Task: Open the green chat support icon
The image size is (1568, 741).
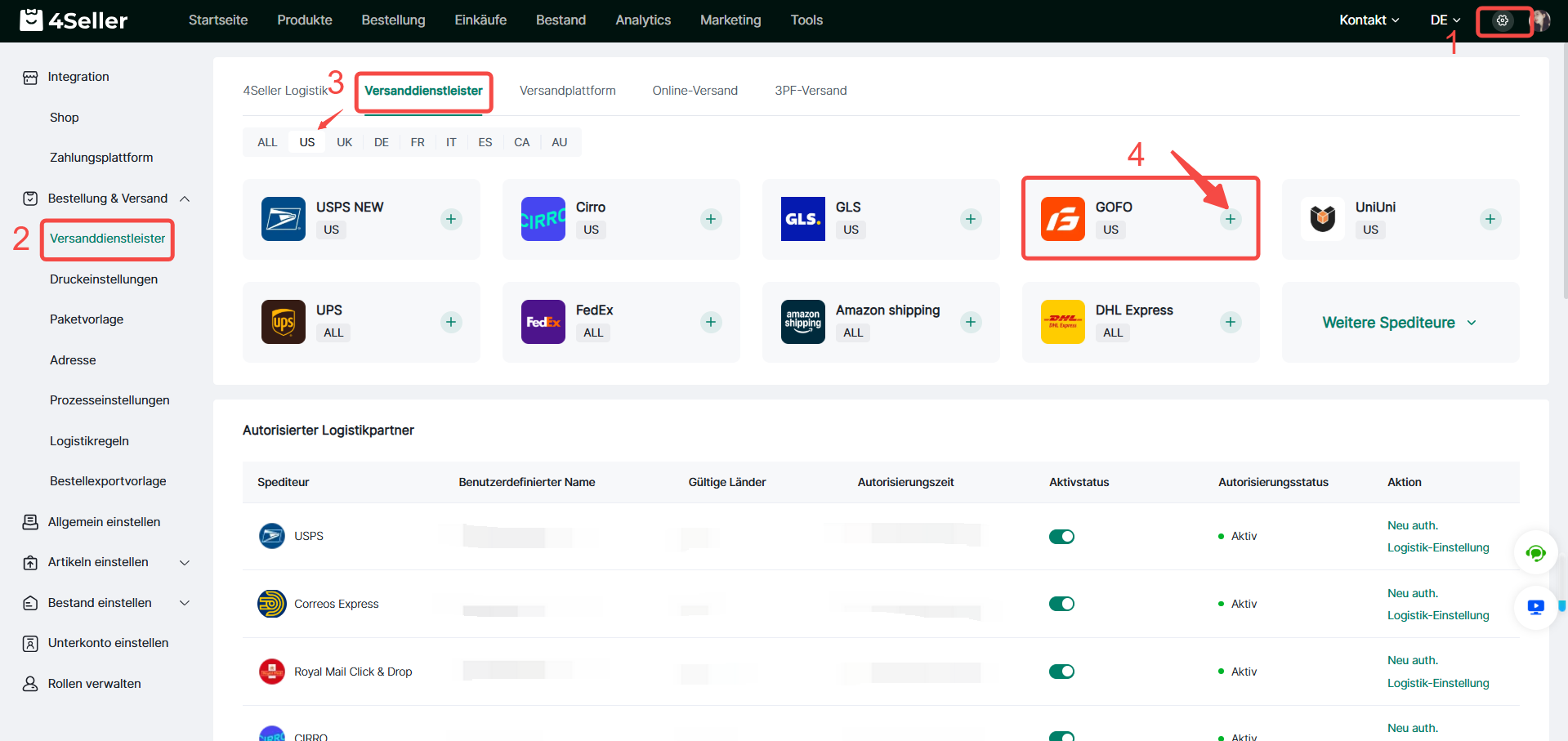Action: click(x=1535, y=553)
